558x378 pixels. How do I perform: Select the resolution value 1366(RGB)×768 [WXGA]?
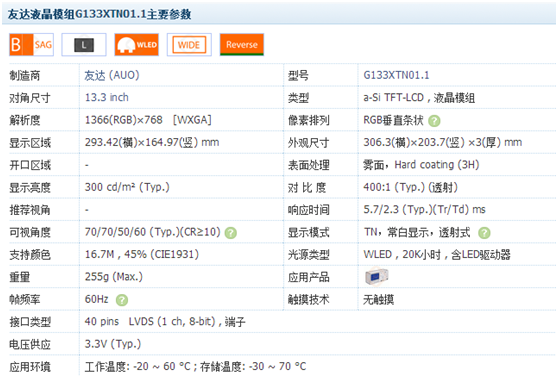(148, 120)
